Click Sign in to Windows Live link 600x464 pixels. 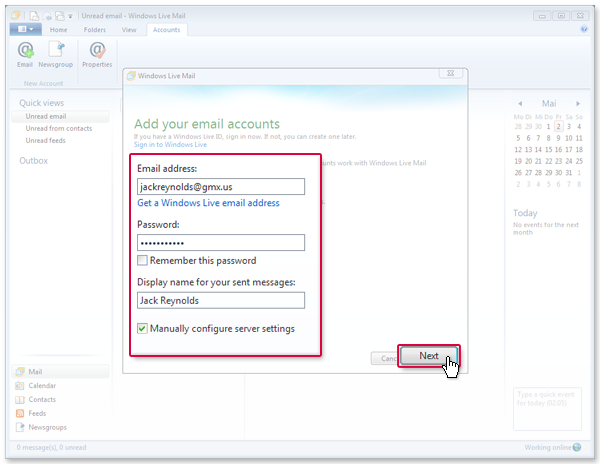click(170, 145)
